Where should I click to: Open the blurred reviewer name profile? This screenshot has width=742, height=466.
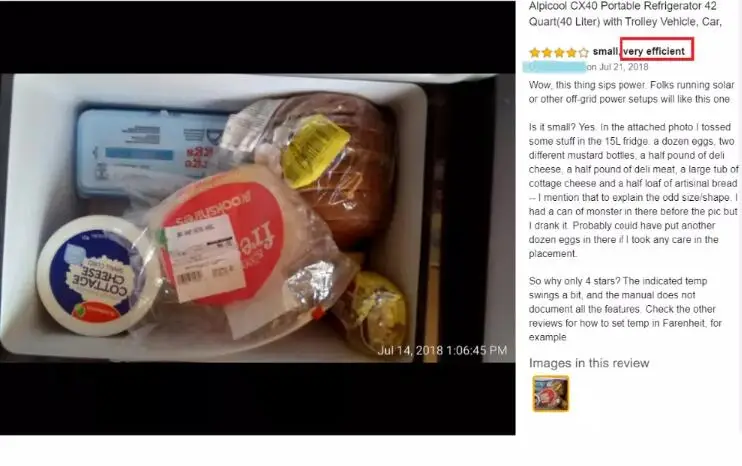(554, 67)
